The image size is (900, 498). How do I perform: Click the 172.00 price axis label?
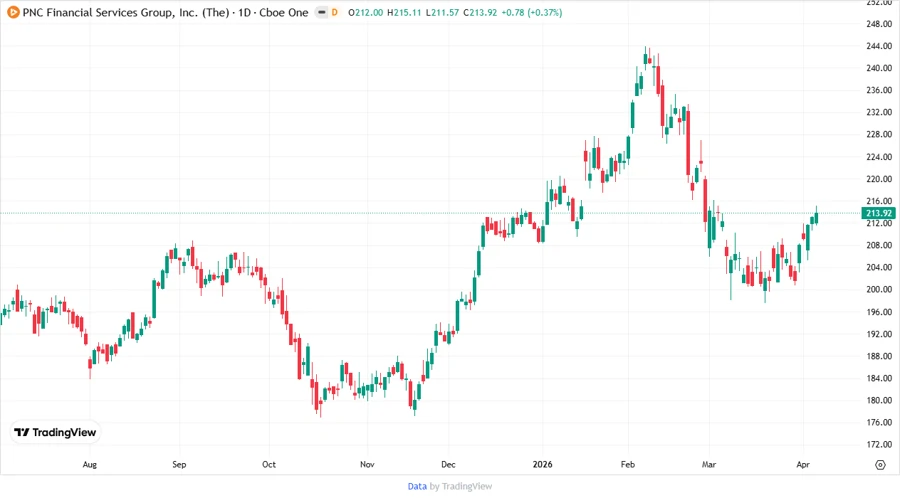(879, 444)
